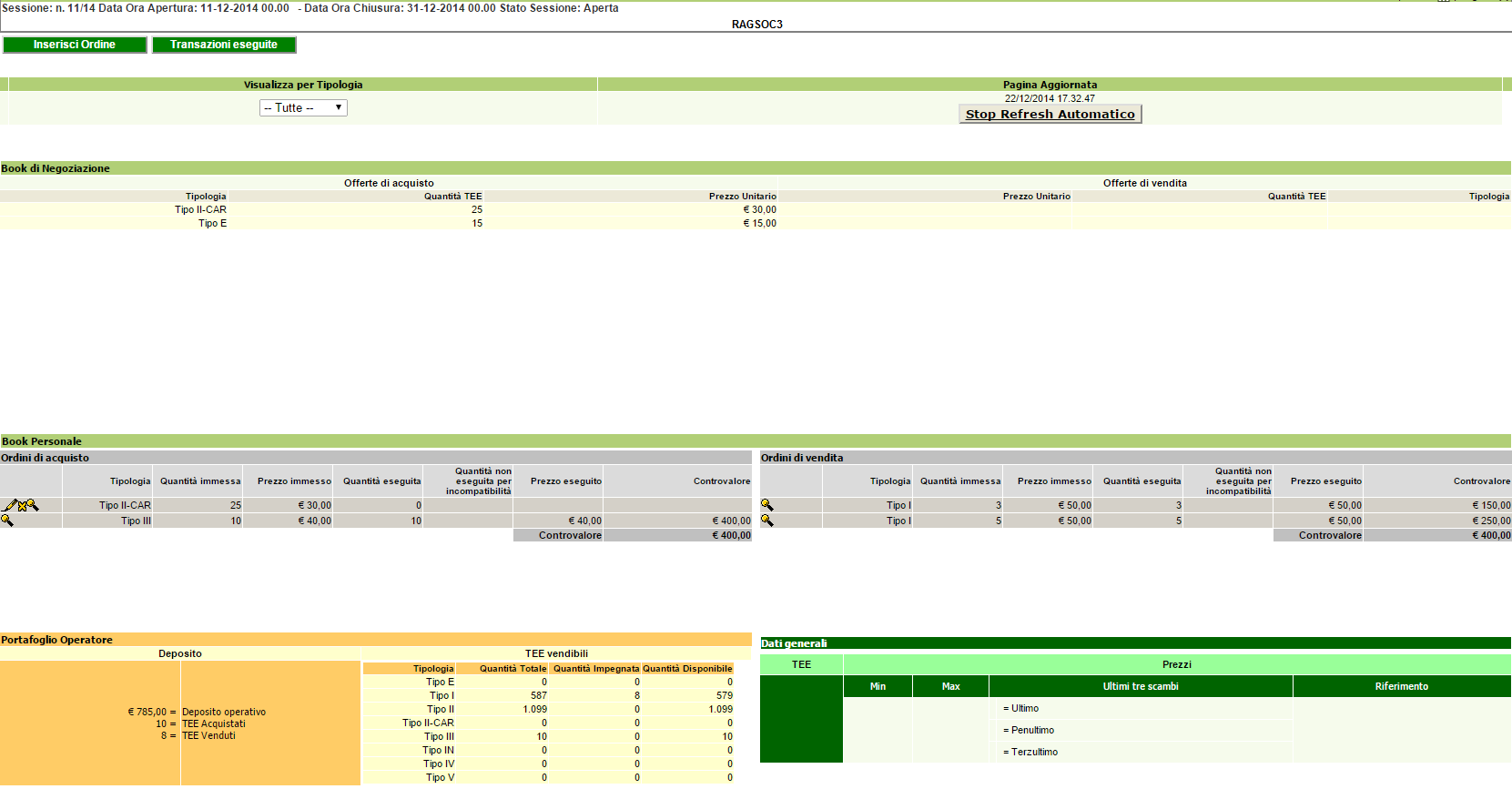
Task: Click Tipo III in Ordini di acquisto
Action: coord(137,521)
